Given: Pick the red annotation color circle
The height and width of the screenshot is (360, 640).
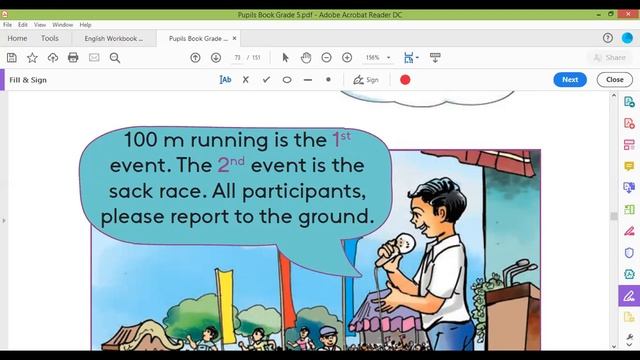Looking at the screenshot, I should point(405,80).
